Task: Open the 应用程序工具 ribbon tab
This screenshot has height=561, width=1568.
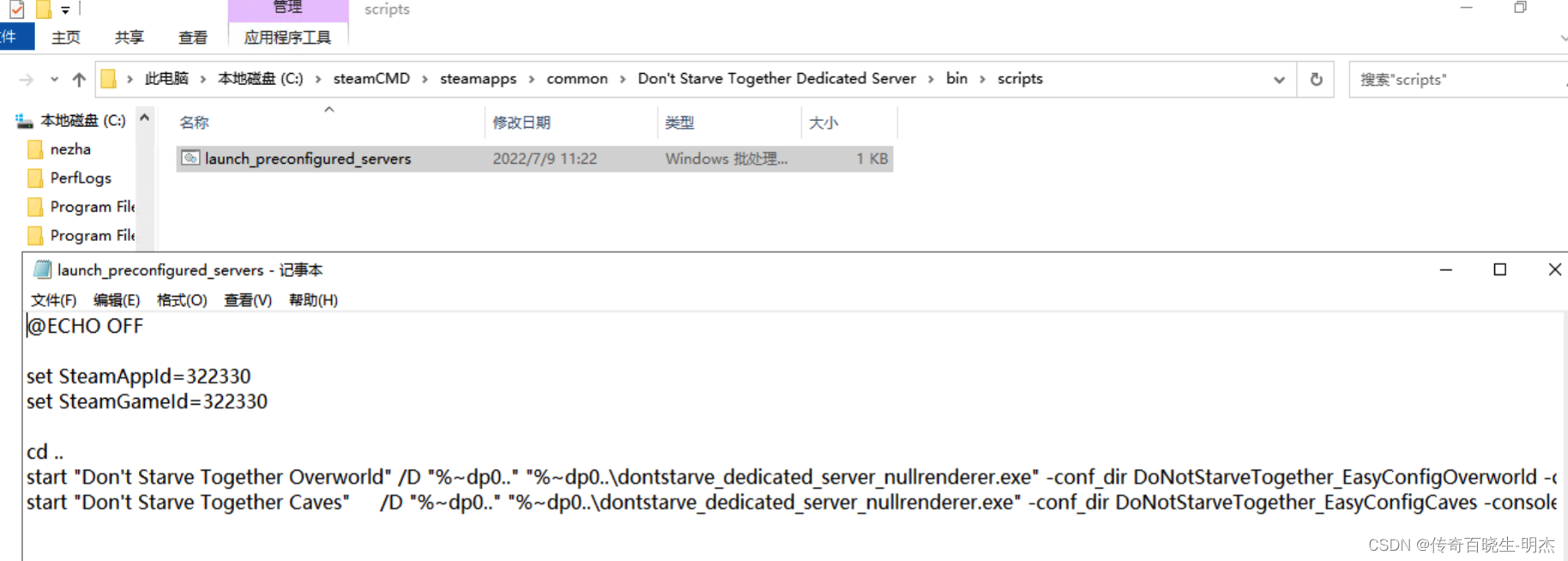Action: [x=287, y=38]
